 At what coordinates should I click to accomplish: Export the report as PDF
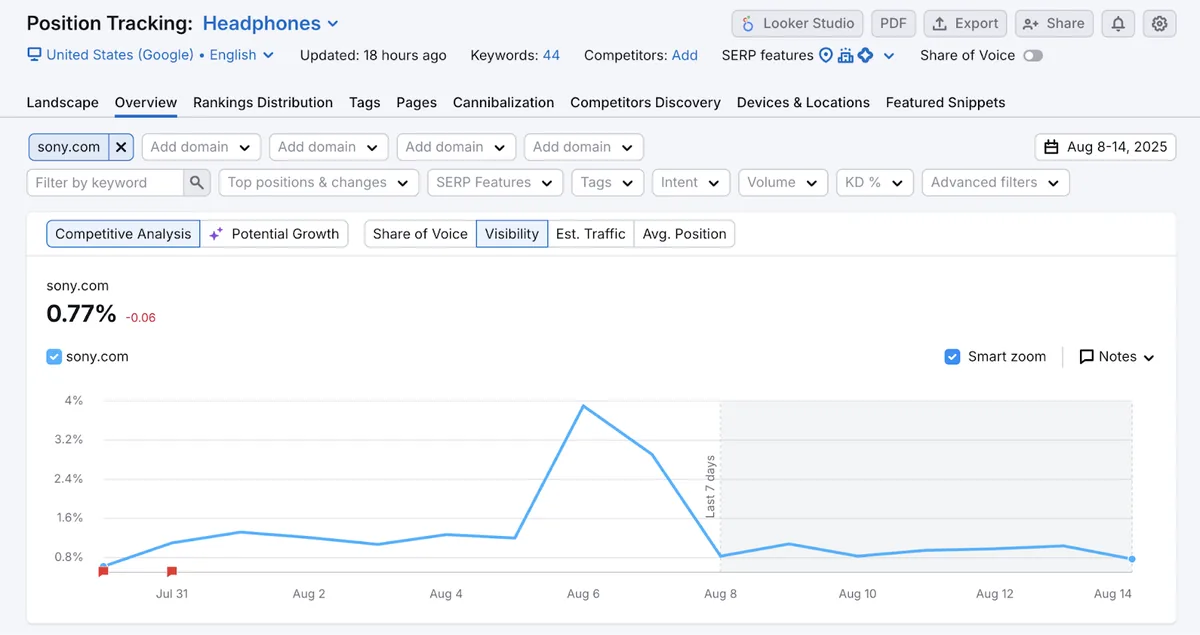893,23
